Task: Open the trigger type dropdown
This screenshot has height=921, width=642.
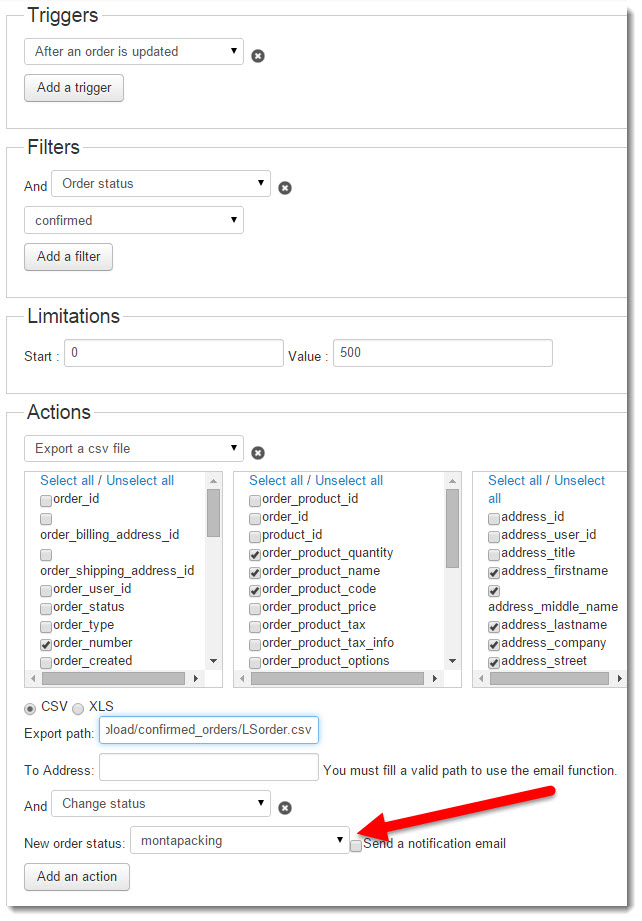Action: 134,52
